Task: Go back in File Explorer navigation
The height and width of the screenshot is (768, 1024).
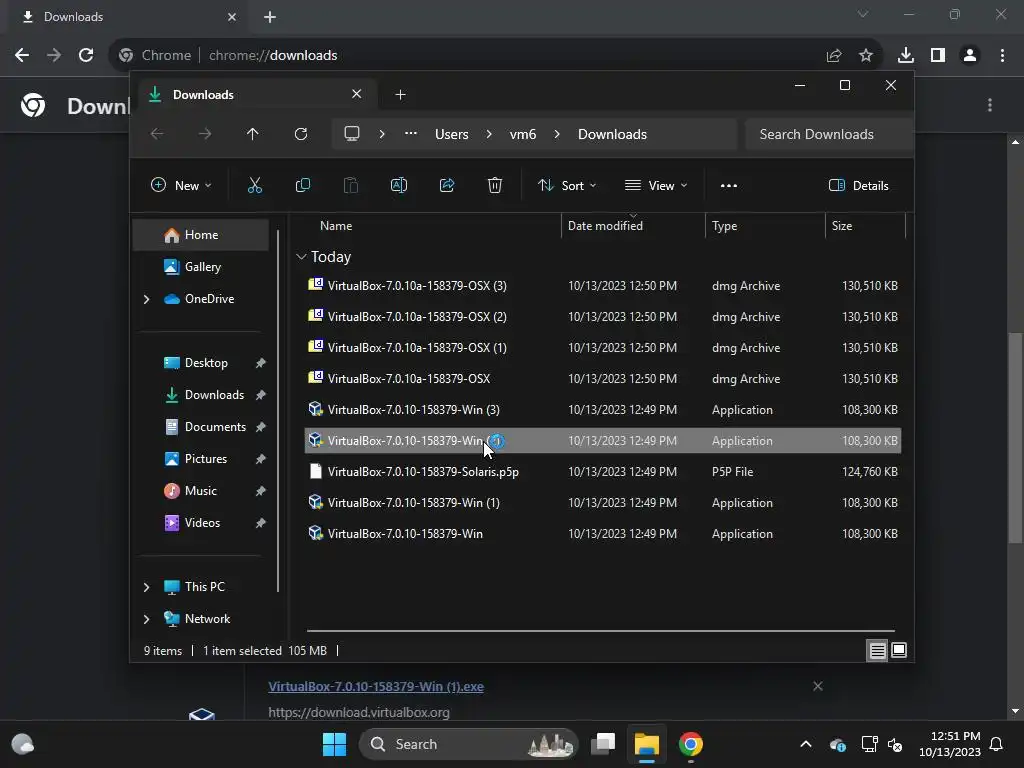Action: click(x=157, y=134)
